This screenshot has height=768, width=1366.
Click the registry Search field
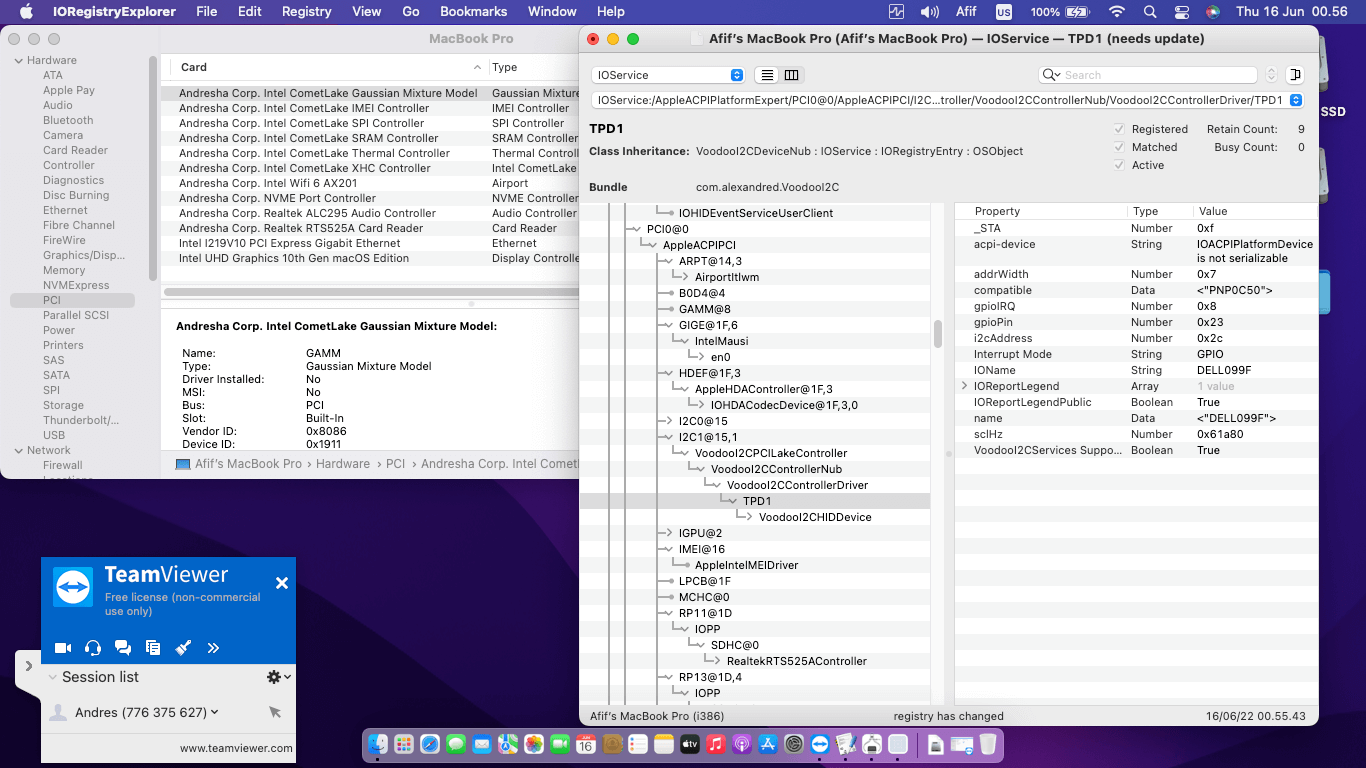(1155, 75)
